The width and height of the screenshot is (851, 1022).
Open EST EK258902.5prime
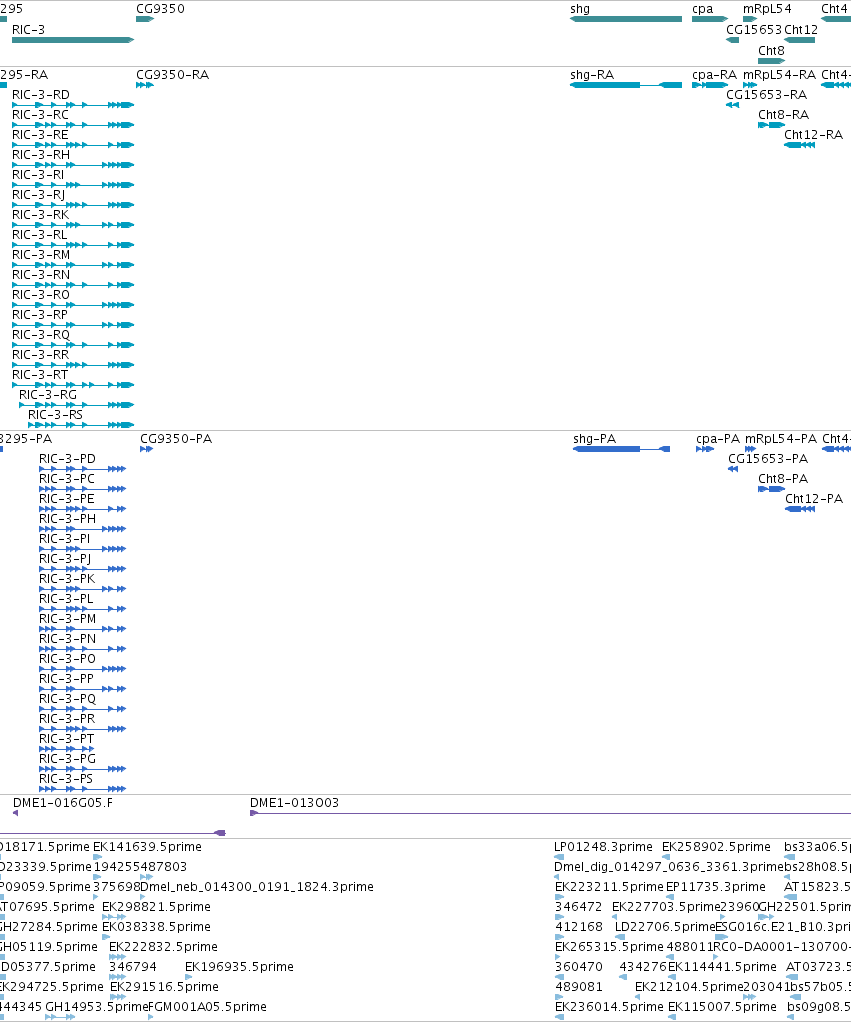(x=716, y=847)
